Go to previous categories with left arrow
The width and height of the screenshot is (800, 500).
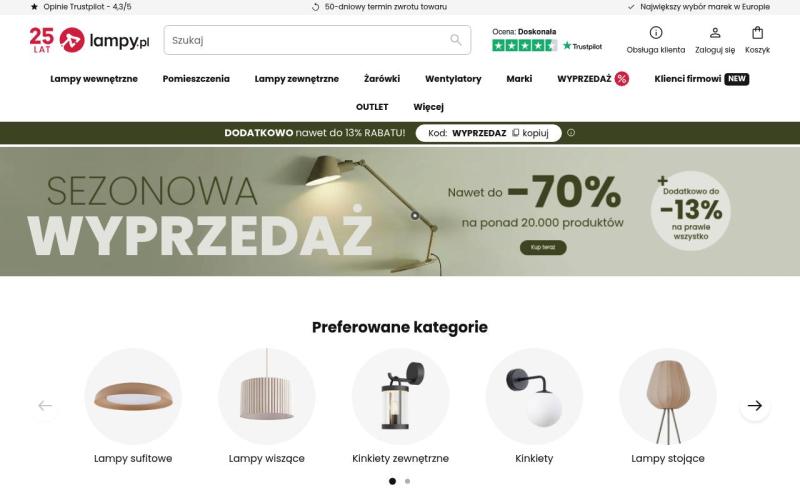pos(45,406)
